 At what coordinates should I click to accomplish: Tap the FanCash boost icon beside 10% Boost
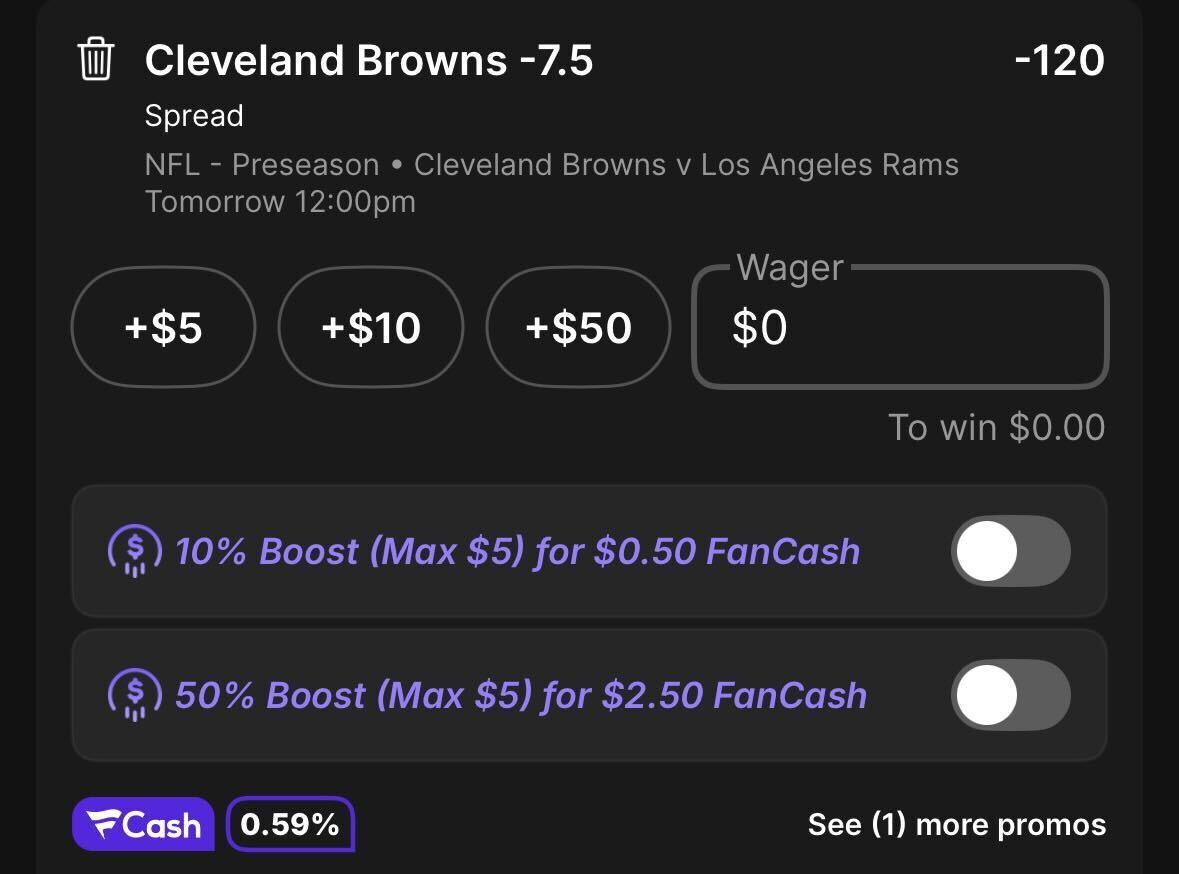[x=135, y=551]
